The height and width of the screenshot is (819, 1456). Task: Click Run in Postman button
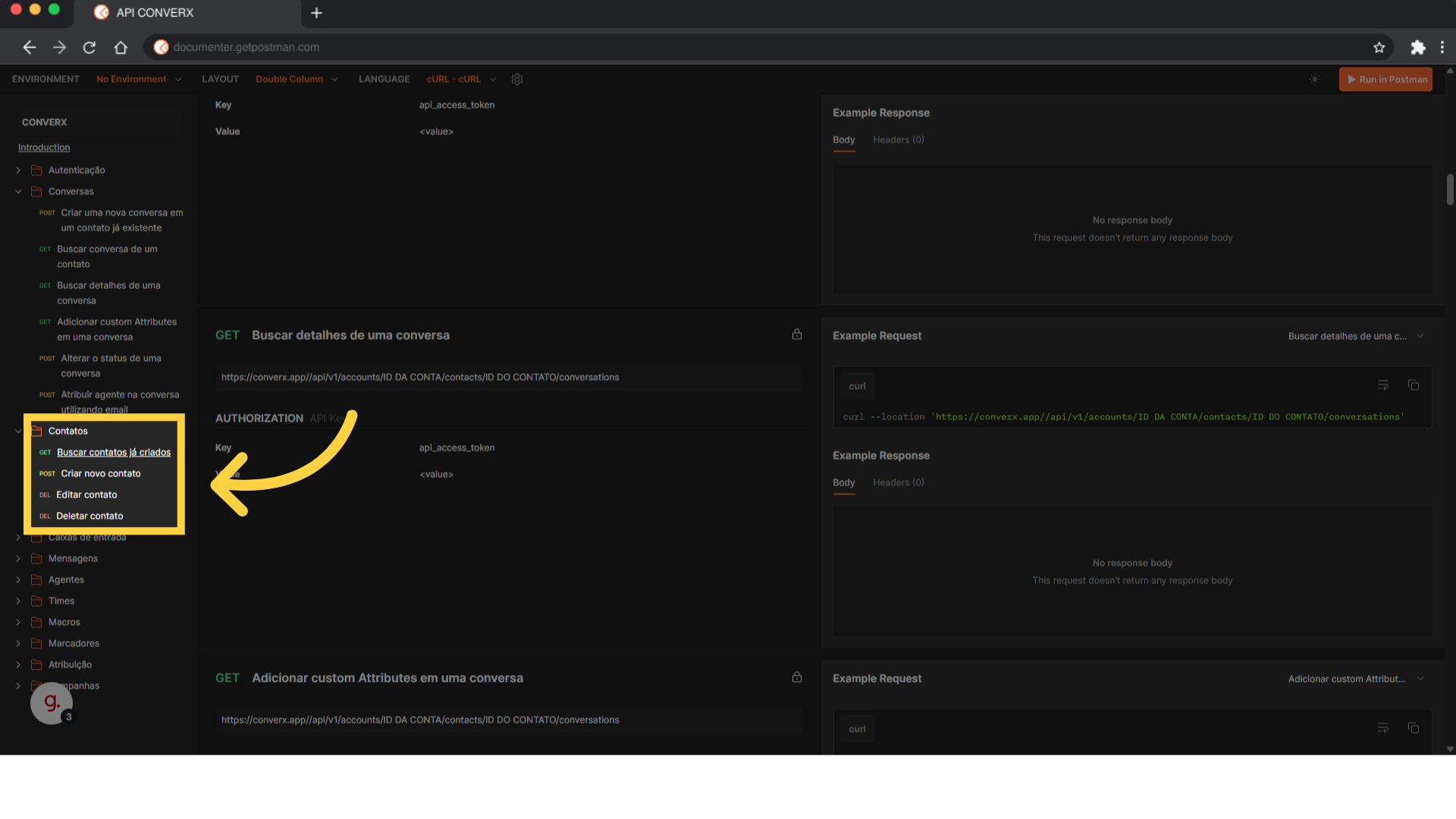1385,79
